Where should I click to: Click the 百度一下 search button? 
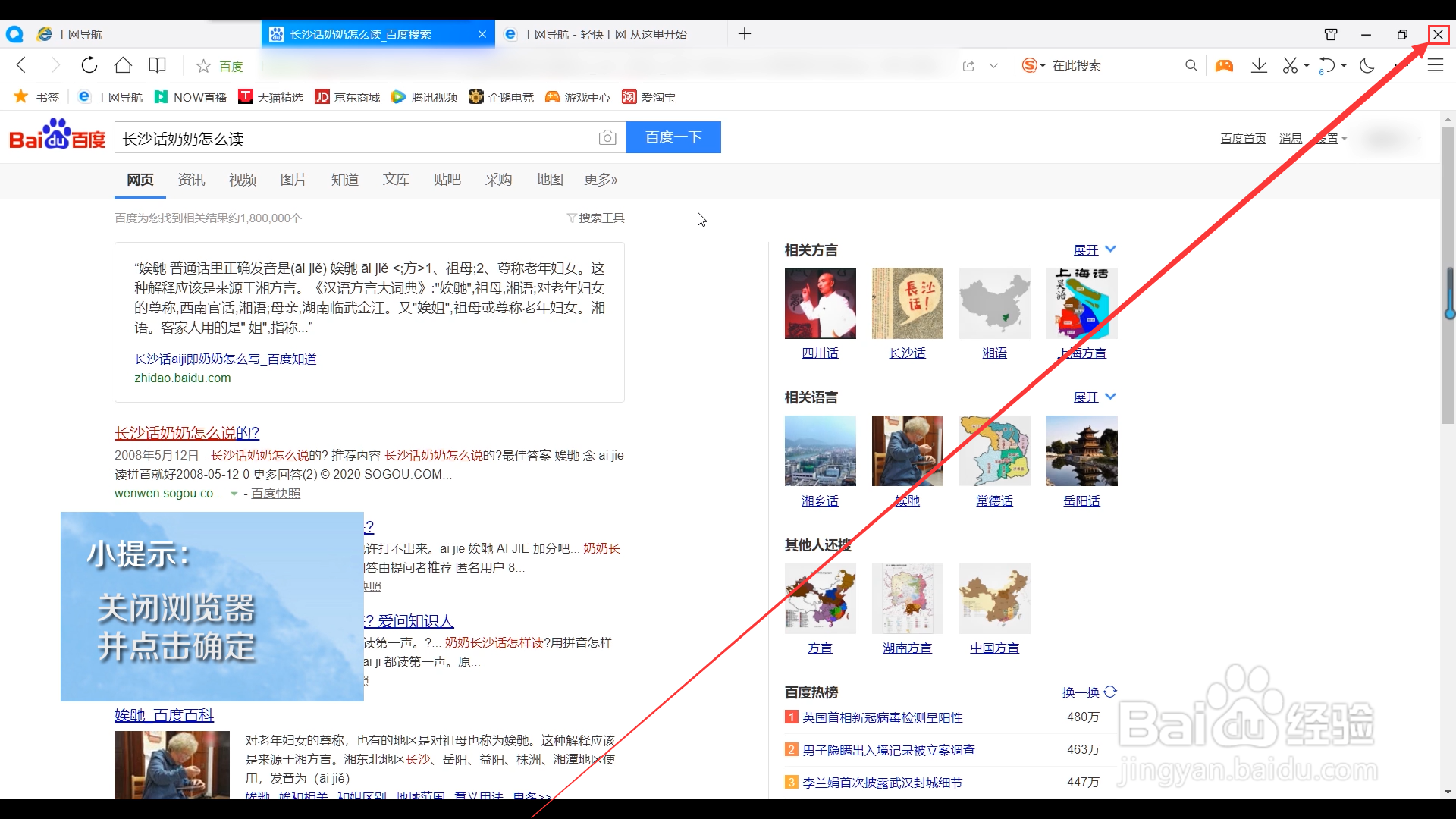[673, 137]
